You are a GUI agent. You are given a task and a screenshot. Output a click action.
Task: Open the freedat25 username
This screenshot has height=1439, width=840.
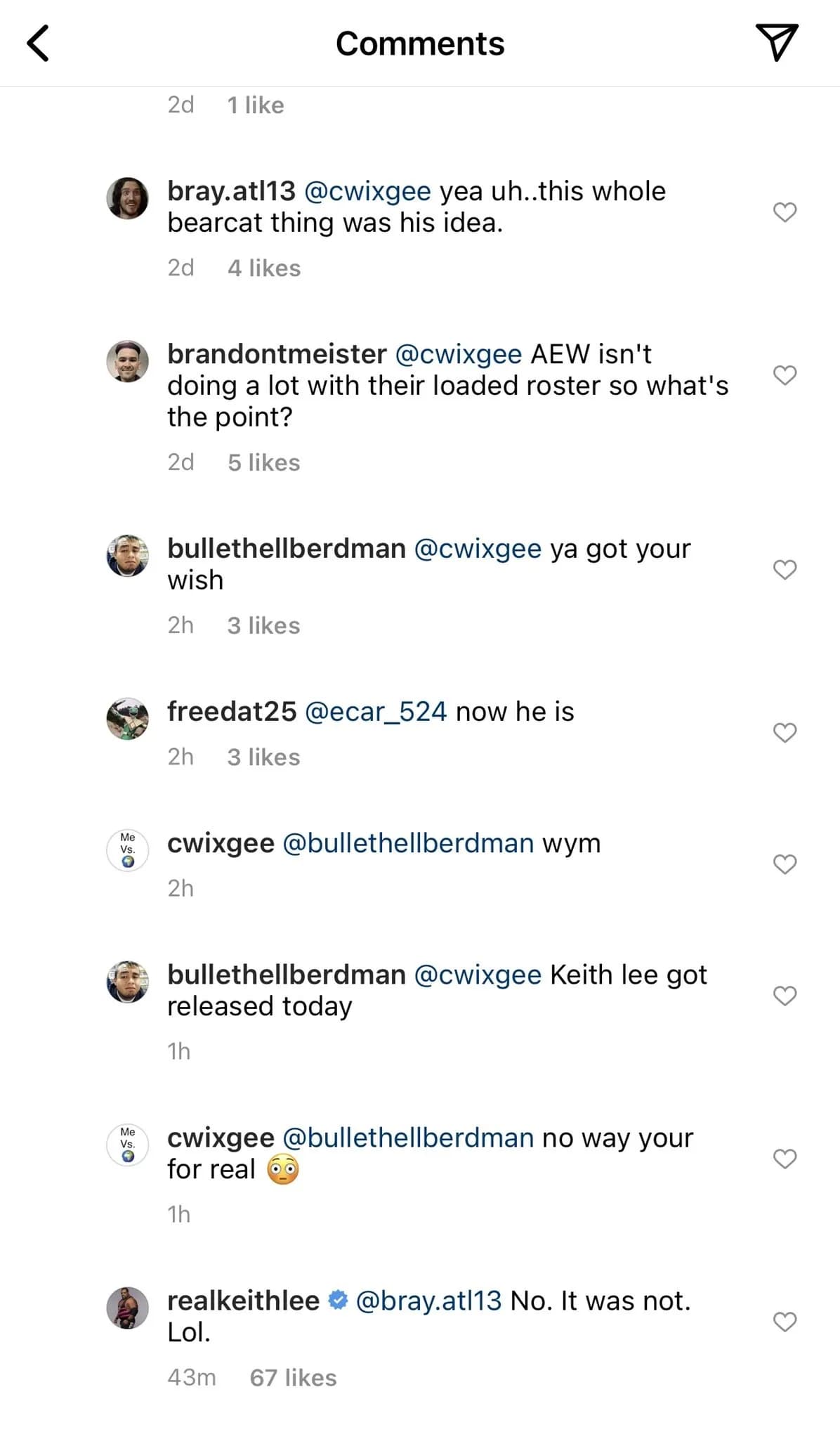point(232,712)
